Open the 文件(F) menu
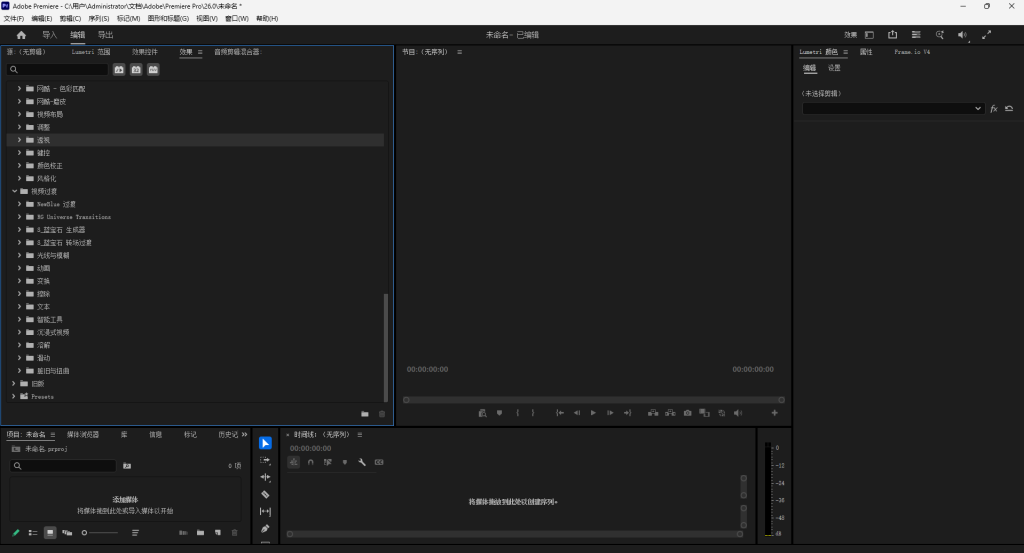Screen dimensions: 1024x553 (14, 18)
